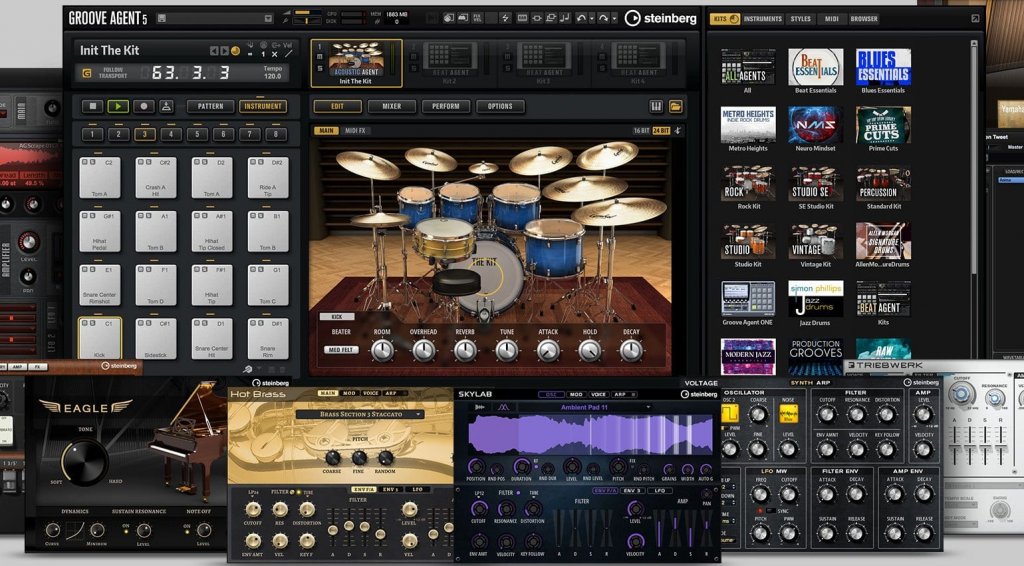The width and height of the screenshot is (1024, 566).
Task: Toggle the On switch under Eagle Sustain Resonance
Action: point(126,531)
